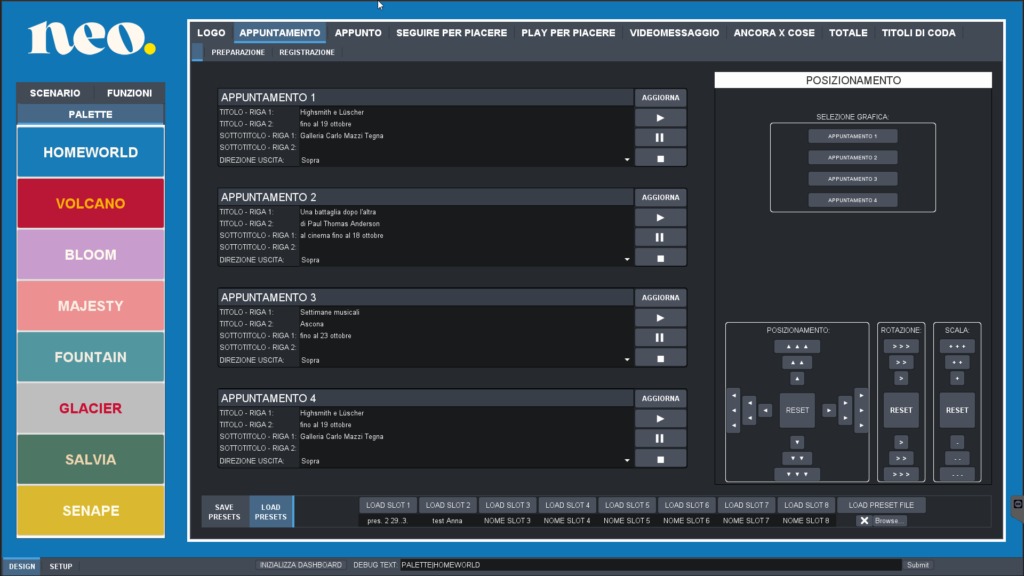Click Aggiorna for Appuntamento 4
This screenshot has width=1024, height=576.
[660, 399]
